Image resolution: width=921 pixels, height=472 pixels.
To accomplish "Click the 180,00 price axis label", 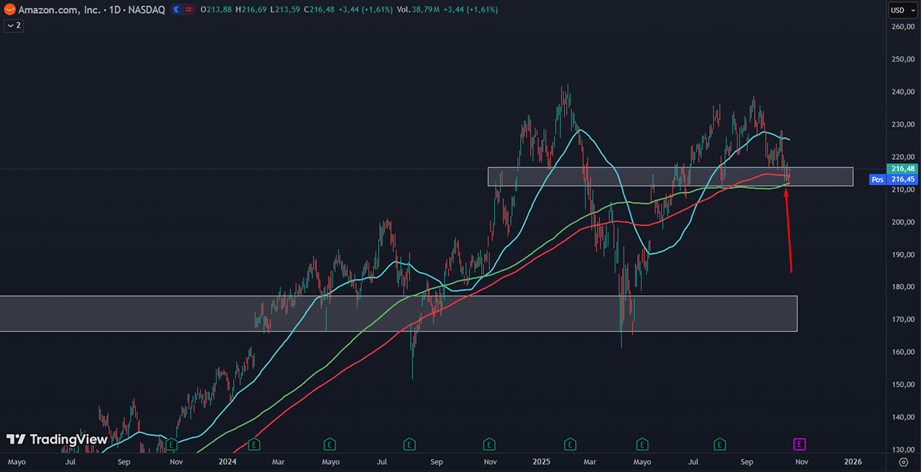I will point(903,287).
